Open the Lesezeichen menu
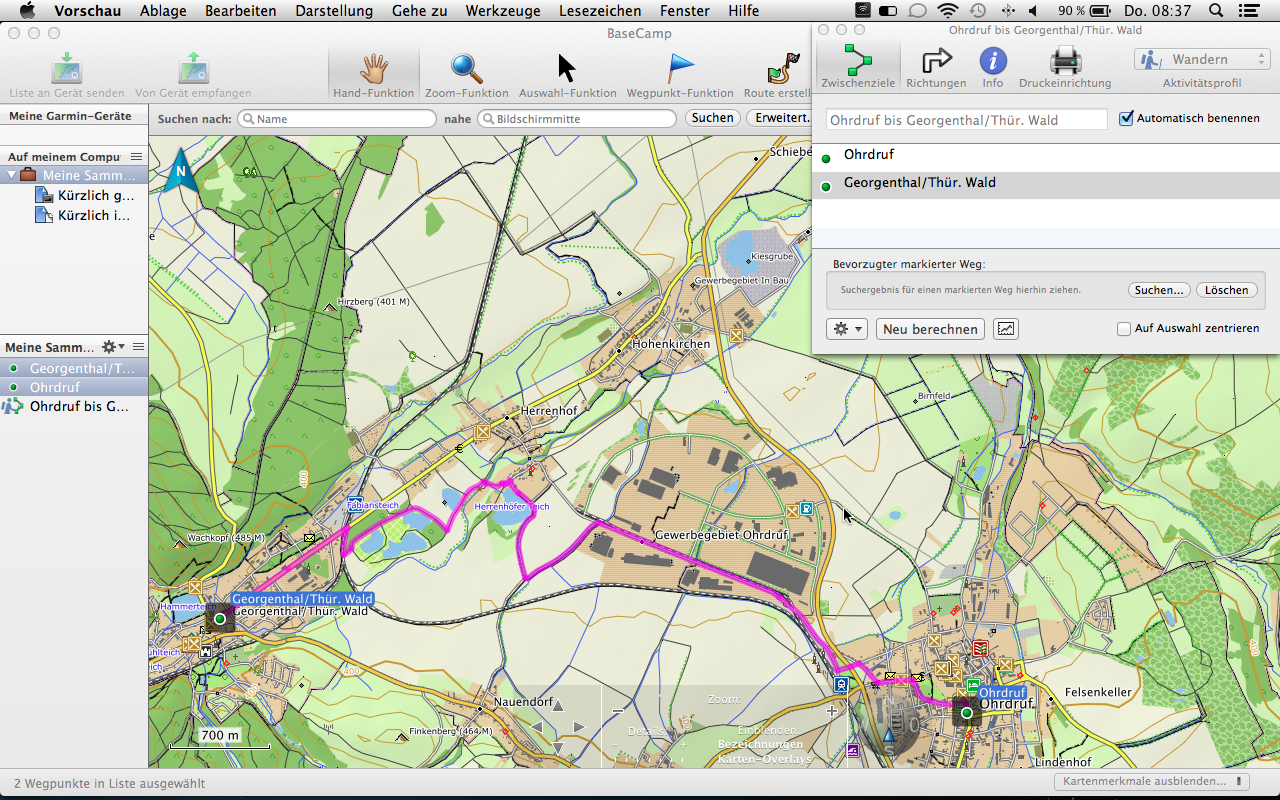Viewport: 1280px width, 800px height. pyautogui.click(x=600, y=11)
